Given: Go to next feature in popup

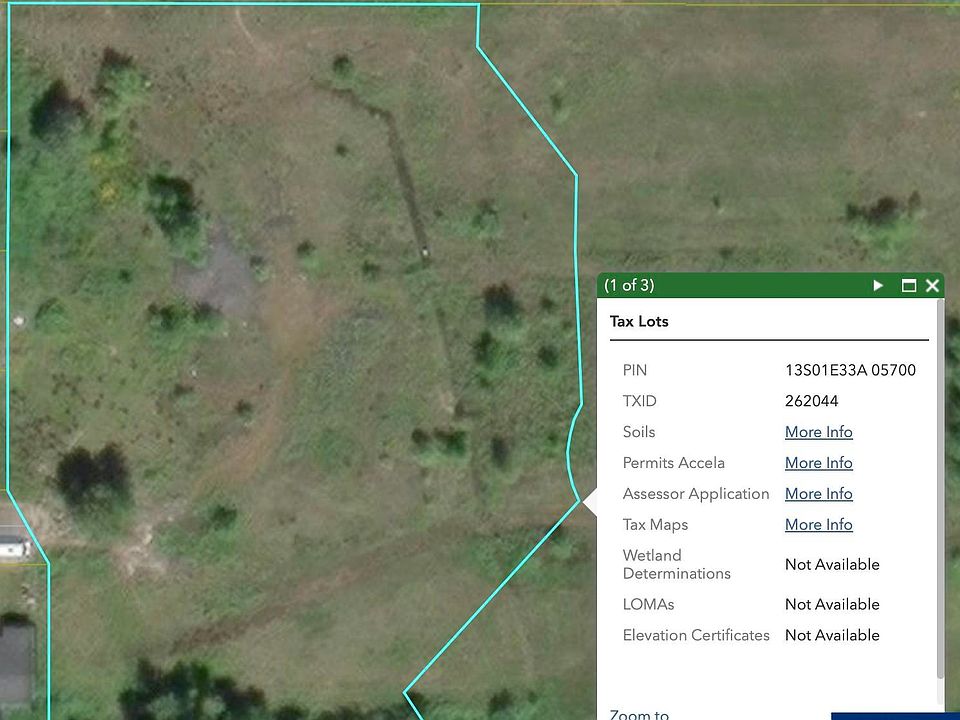Looking at the screenshot, I should pyautogui.click(x=878, y=285).
